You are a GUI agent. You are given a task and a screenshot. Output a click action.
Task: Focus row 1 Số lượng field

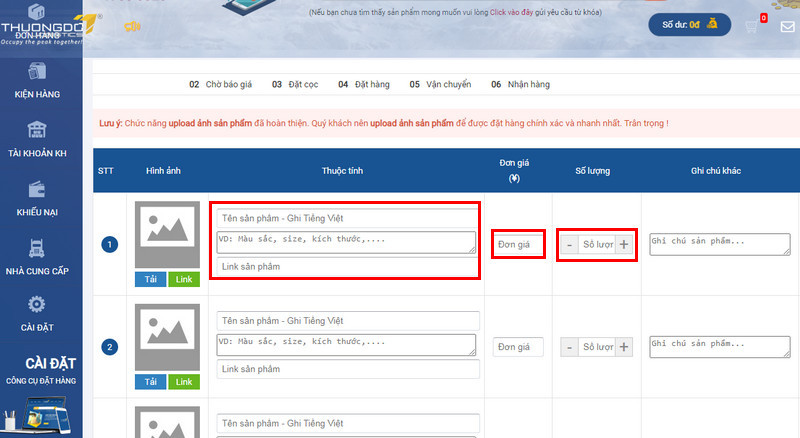(x=597, y=245)
